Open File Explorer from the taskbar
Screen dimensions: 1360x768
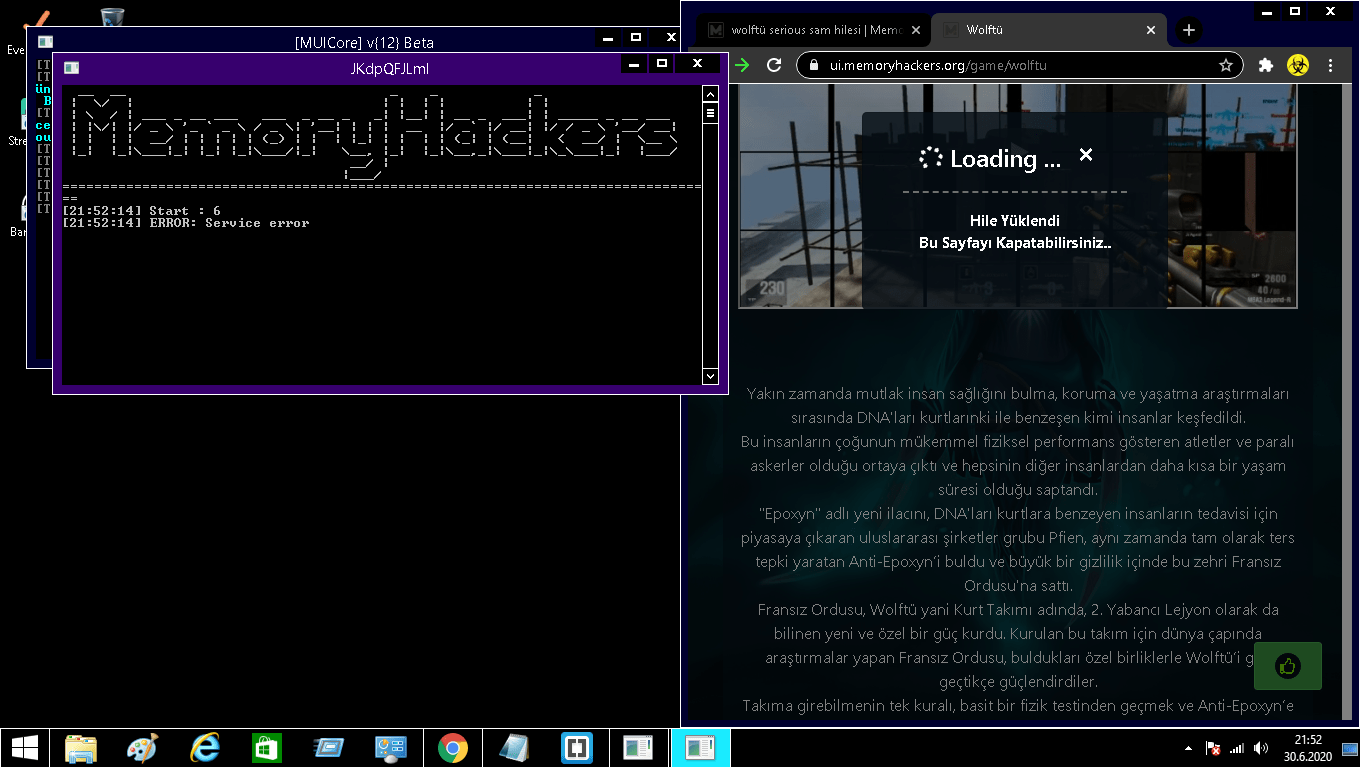tap(81, 748)
